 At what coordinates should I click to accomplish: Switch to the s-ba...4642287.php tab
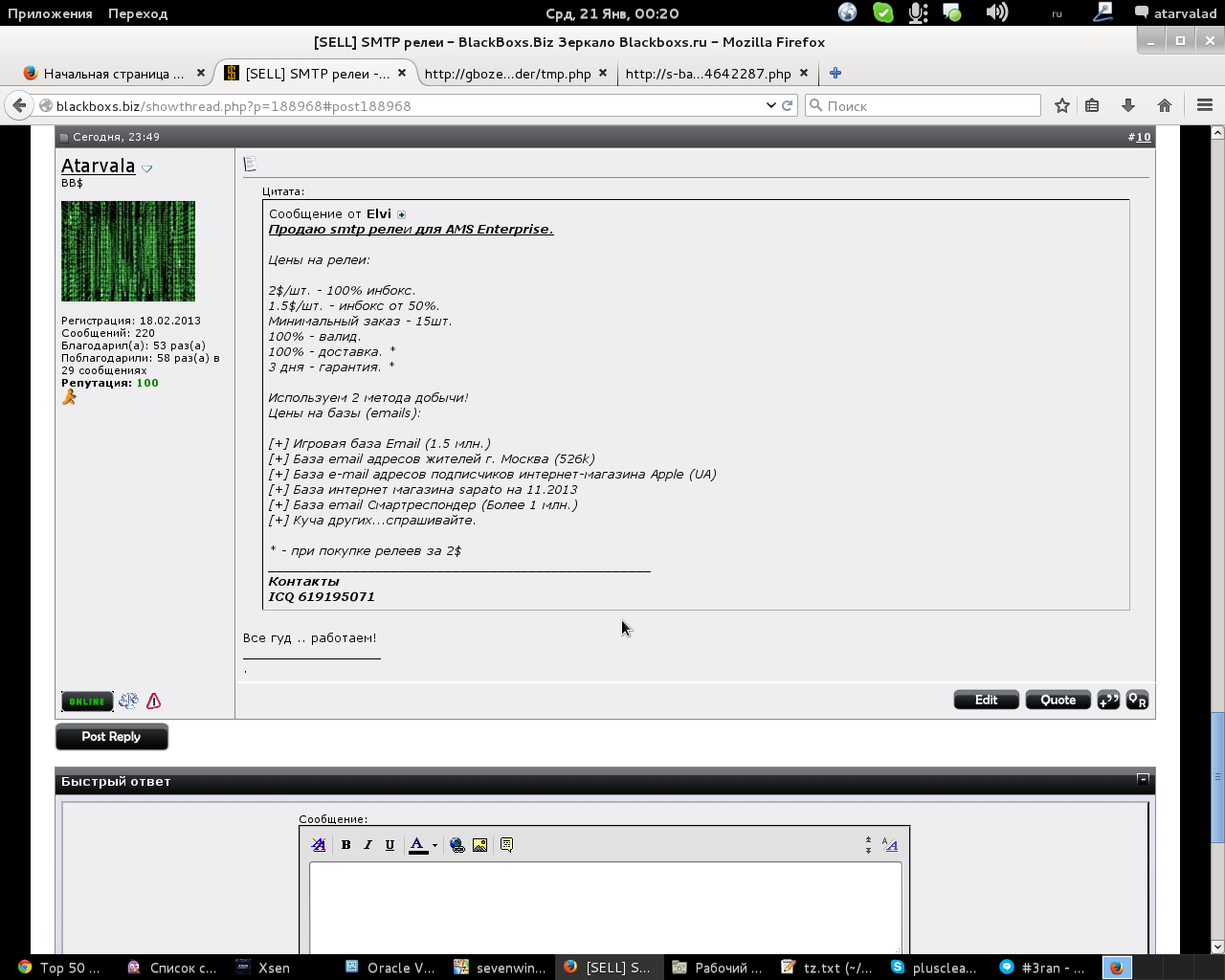coord(708,74)
